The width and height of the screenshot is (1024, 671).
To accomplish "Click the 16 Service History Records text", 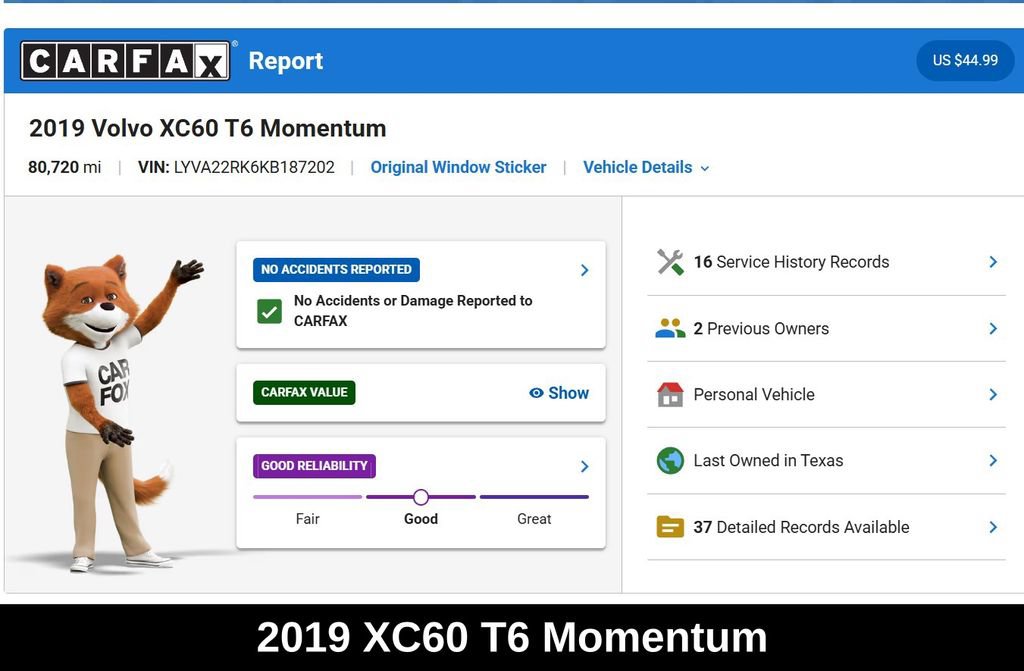I will (792, 262).
